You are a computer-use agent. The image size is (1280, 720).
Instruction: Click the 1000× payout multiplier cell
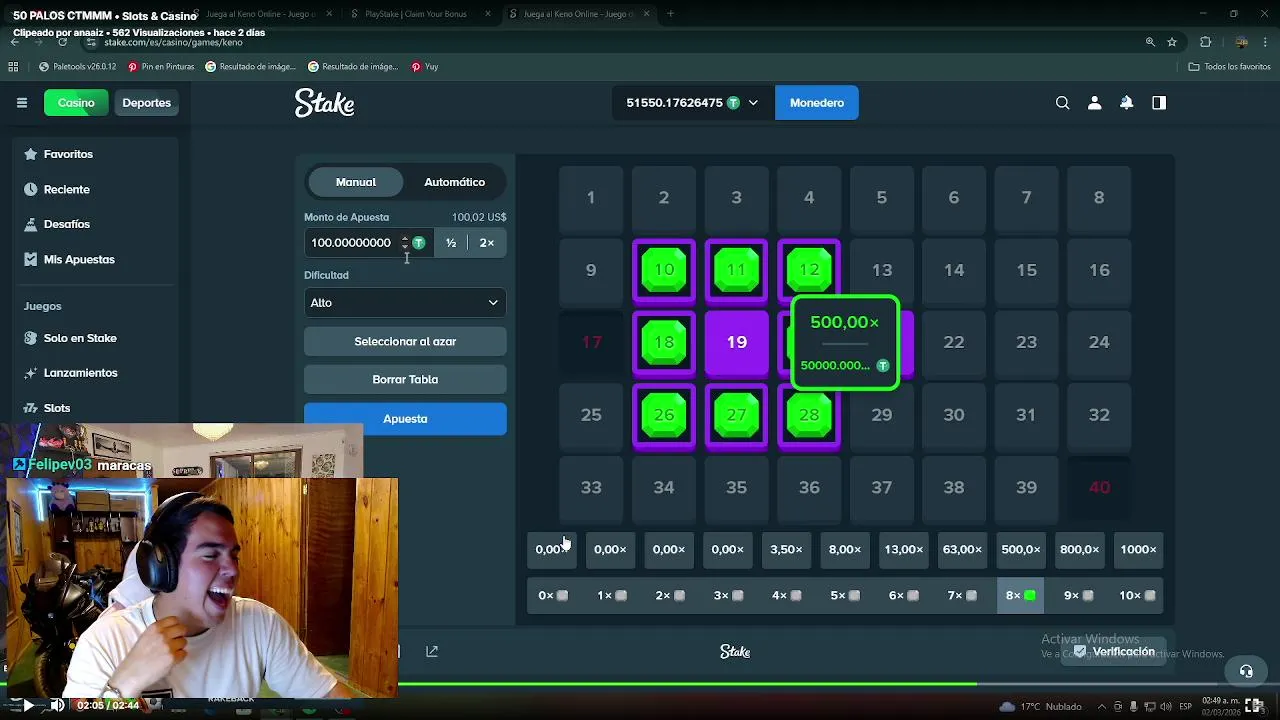tap(1138, 549)
